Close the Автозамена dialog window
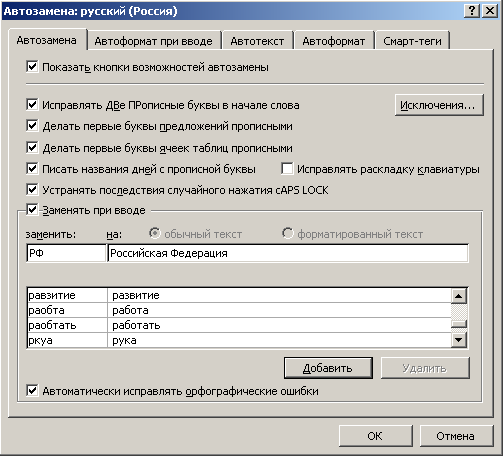The height and width of the screenshot is (456, 503). pyautogui.click(x=490, y=11)
